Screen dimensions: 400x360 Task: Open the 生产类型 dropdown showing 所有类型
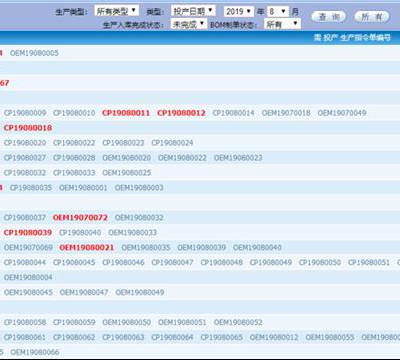[x=116, y=11]
